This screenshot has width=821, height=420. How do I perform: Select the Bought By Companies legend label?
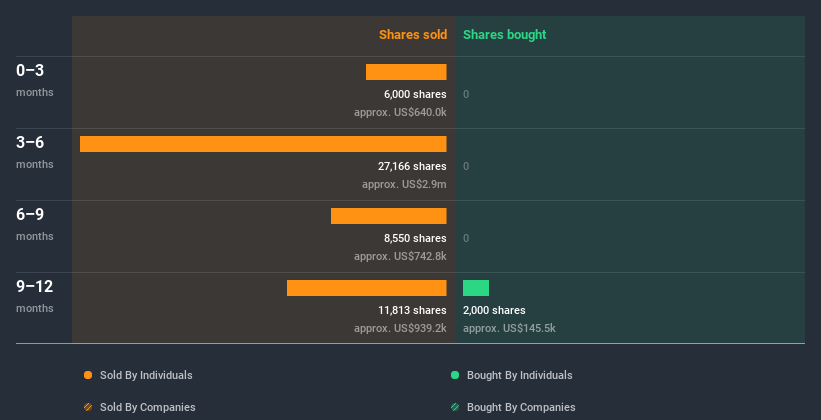click(521, 407)
